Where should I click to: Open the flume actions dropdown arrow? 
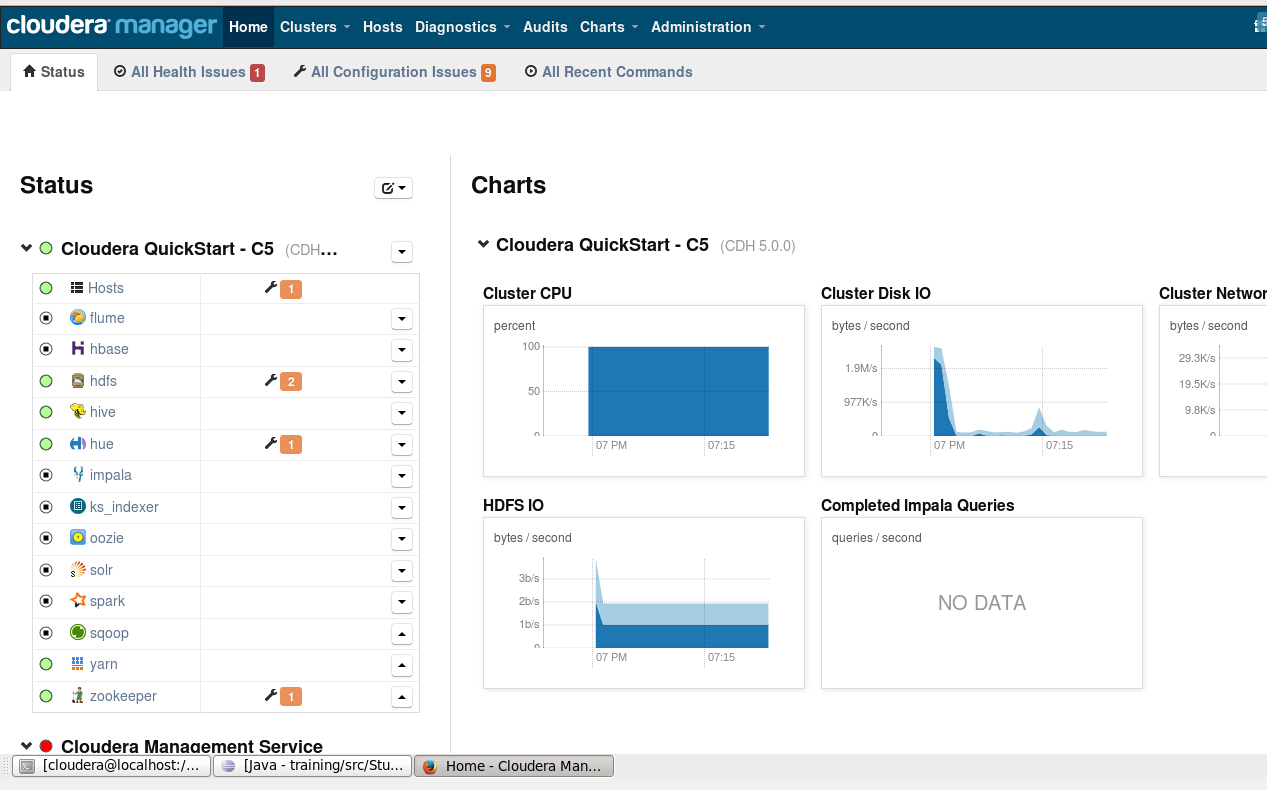click(x=401, y=318)
